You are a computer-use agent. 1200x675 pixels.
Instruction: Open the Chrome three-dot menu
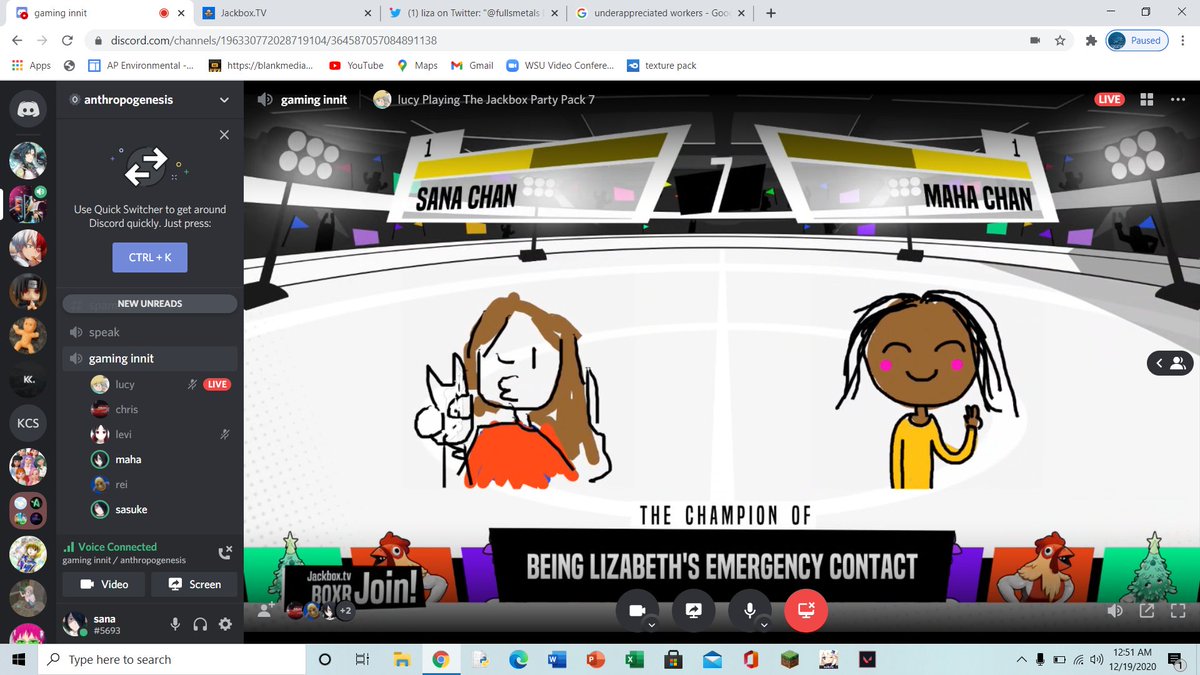click(1183, 40)
